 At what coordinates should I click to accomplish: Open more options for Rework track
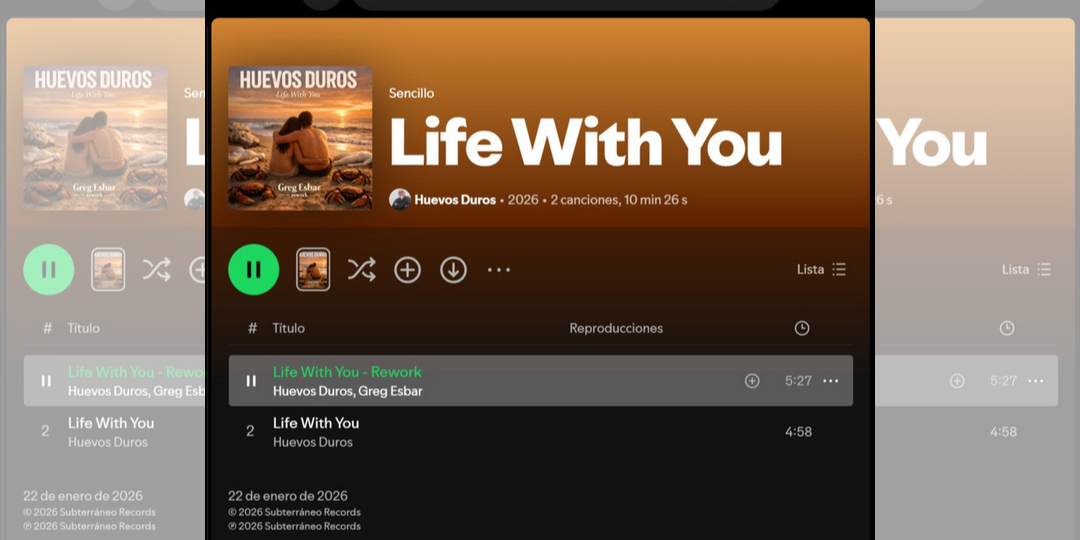[831, 381]
